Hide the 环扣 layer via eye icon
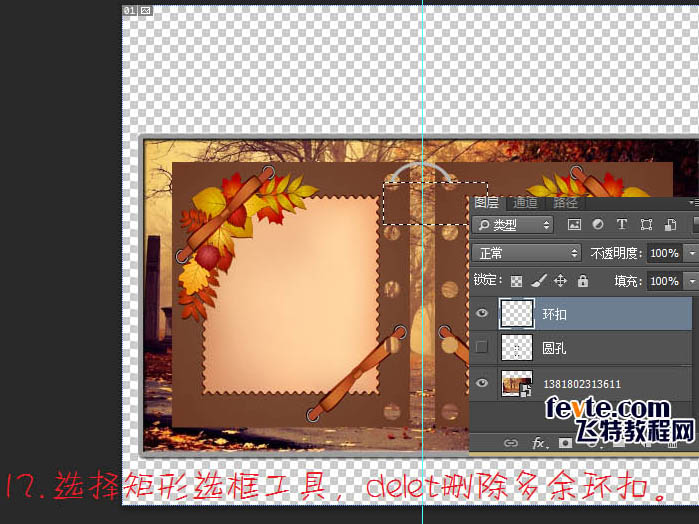The height and width of the screenshot is (524, 699). tap(481, 313)
